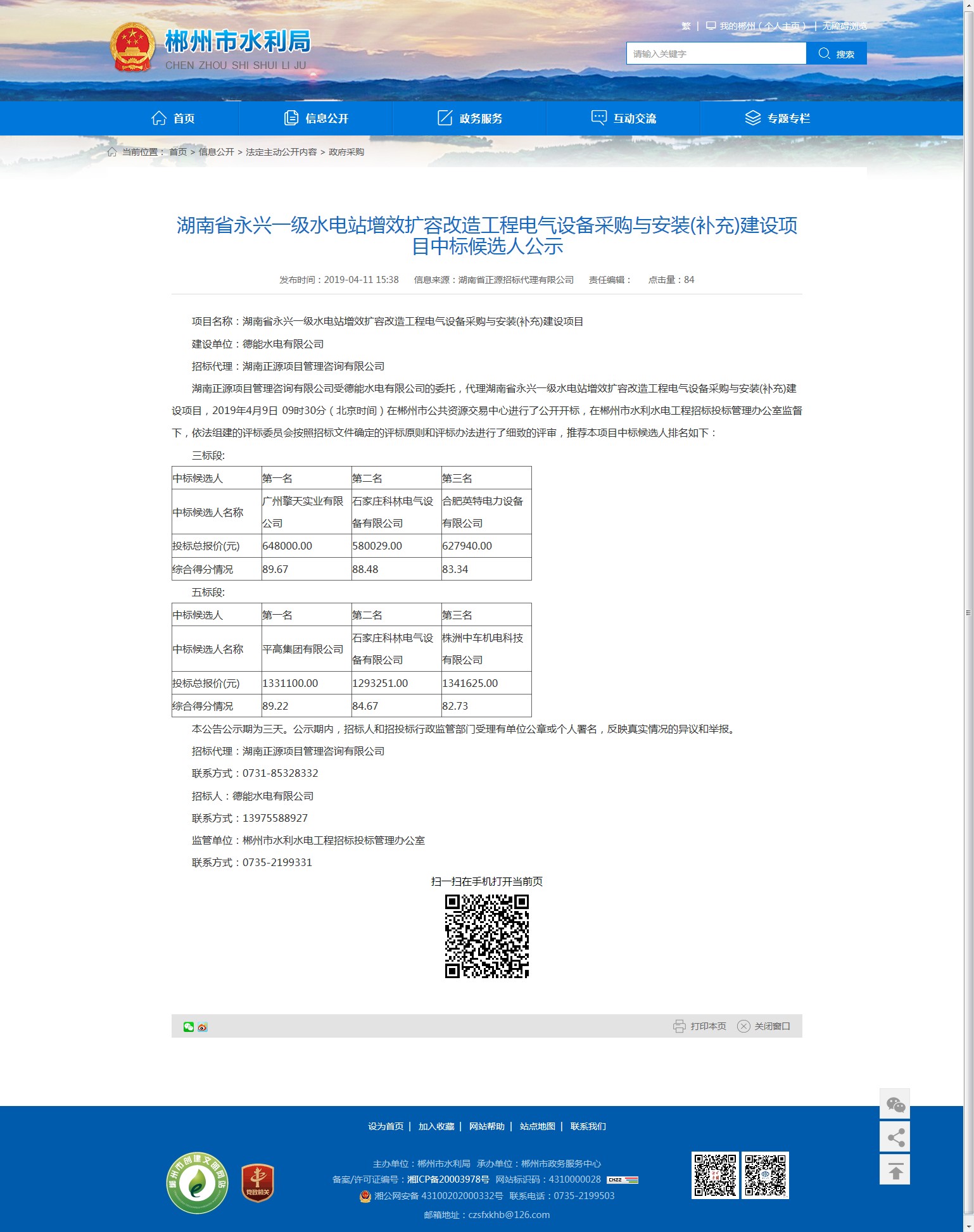Click the green 创建文明城市 badge
This screenshot has width=974, height=1232.
[198, 1183]
